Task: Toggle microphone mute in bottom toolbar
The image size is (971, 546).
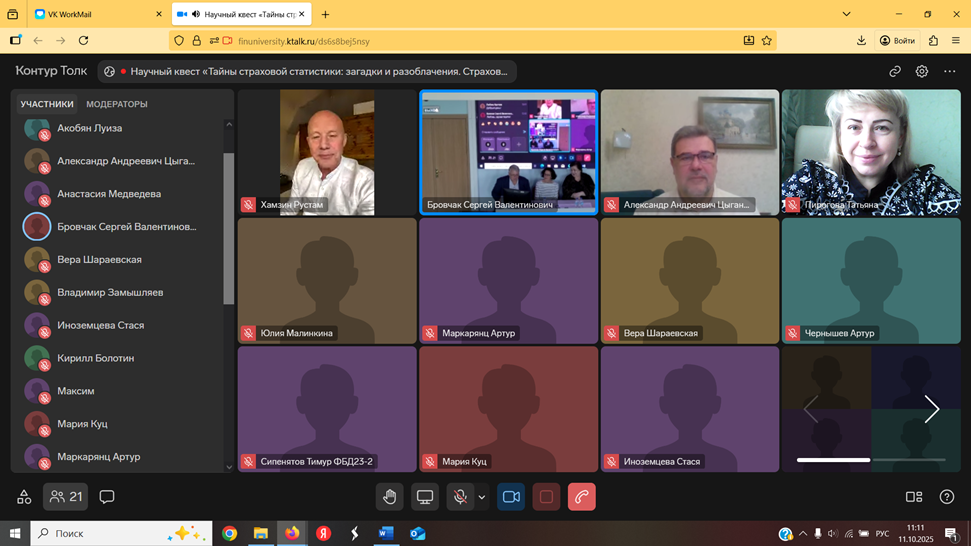Action: [460, 497]
